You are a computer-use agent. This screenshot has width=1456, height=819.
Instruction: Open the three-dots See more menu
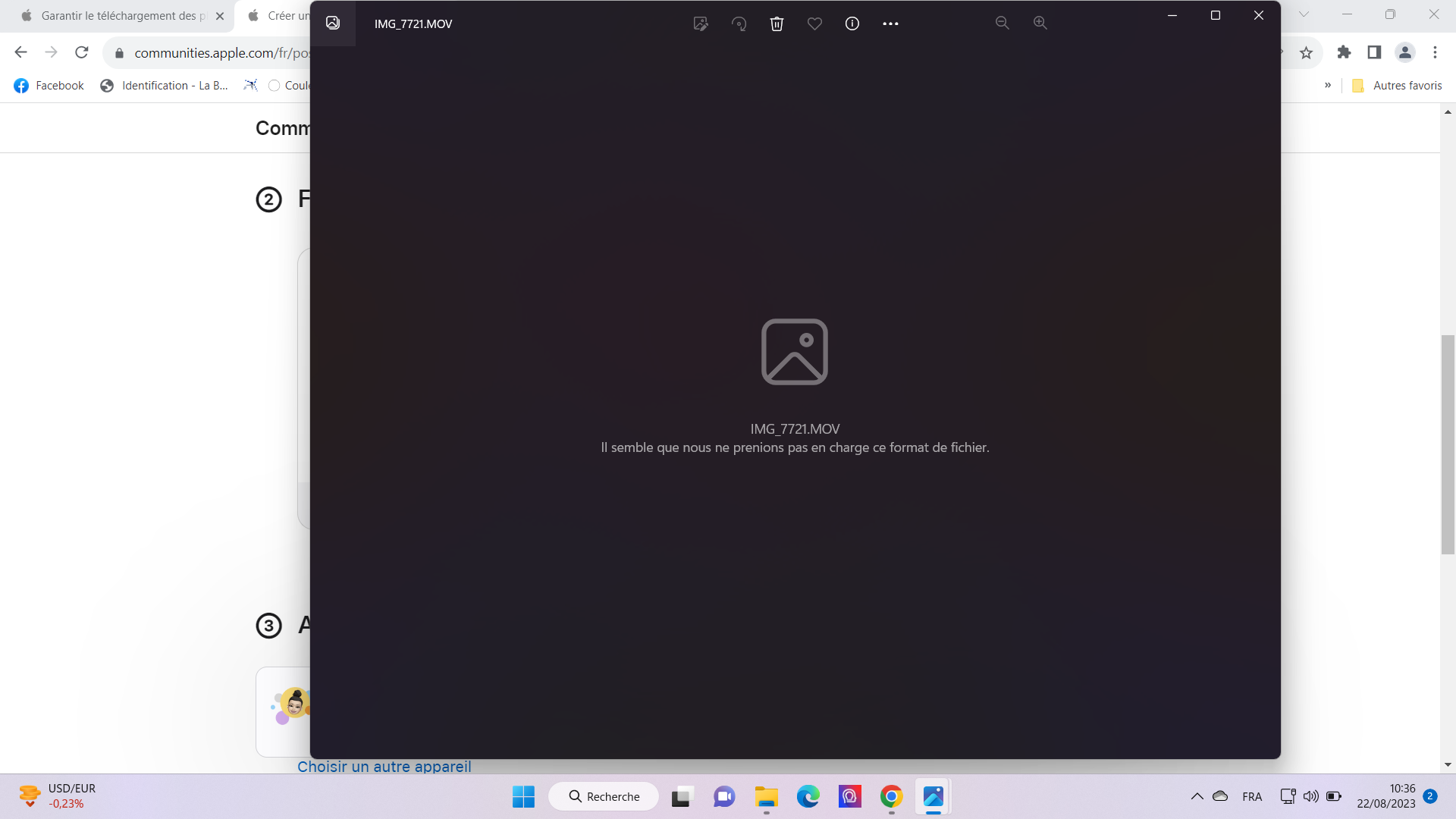click(890, 24)
